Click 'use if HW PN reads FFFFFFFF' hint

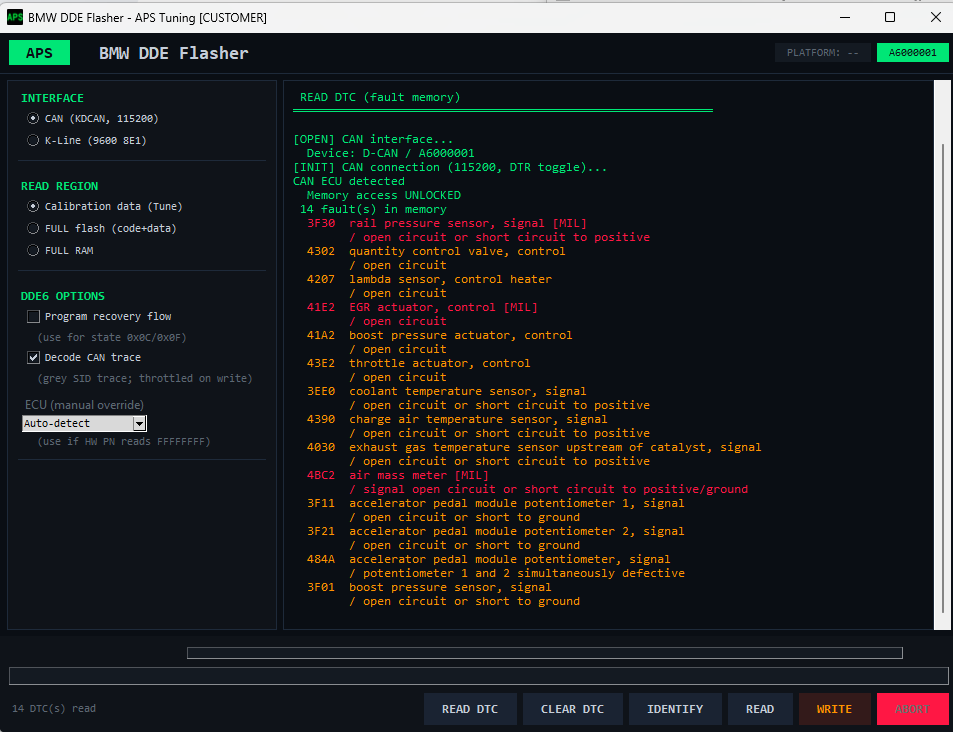click(x=124, y=441)
